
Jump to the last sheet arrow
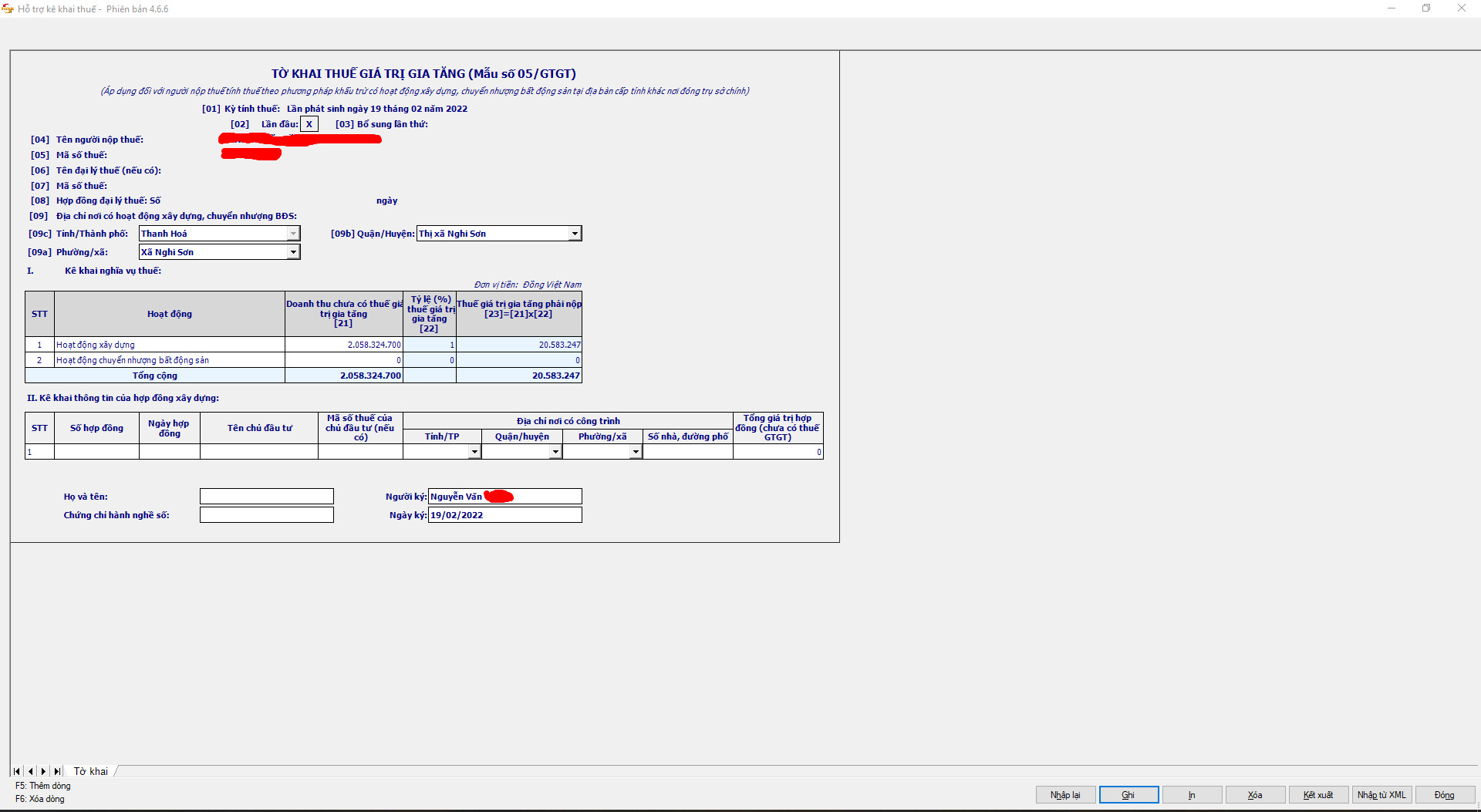click(x=57, y=771)
